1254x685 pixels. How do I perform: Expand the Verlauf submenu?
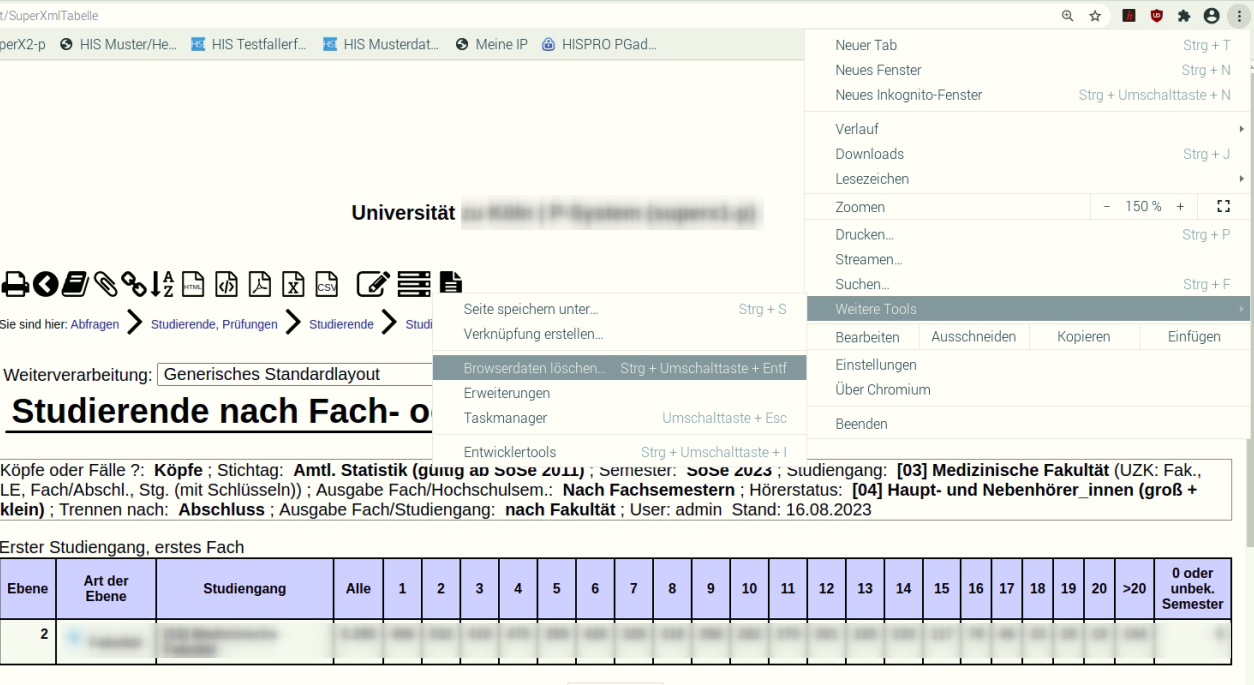pos(1029,129)
